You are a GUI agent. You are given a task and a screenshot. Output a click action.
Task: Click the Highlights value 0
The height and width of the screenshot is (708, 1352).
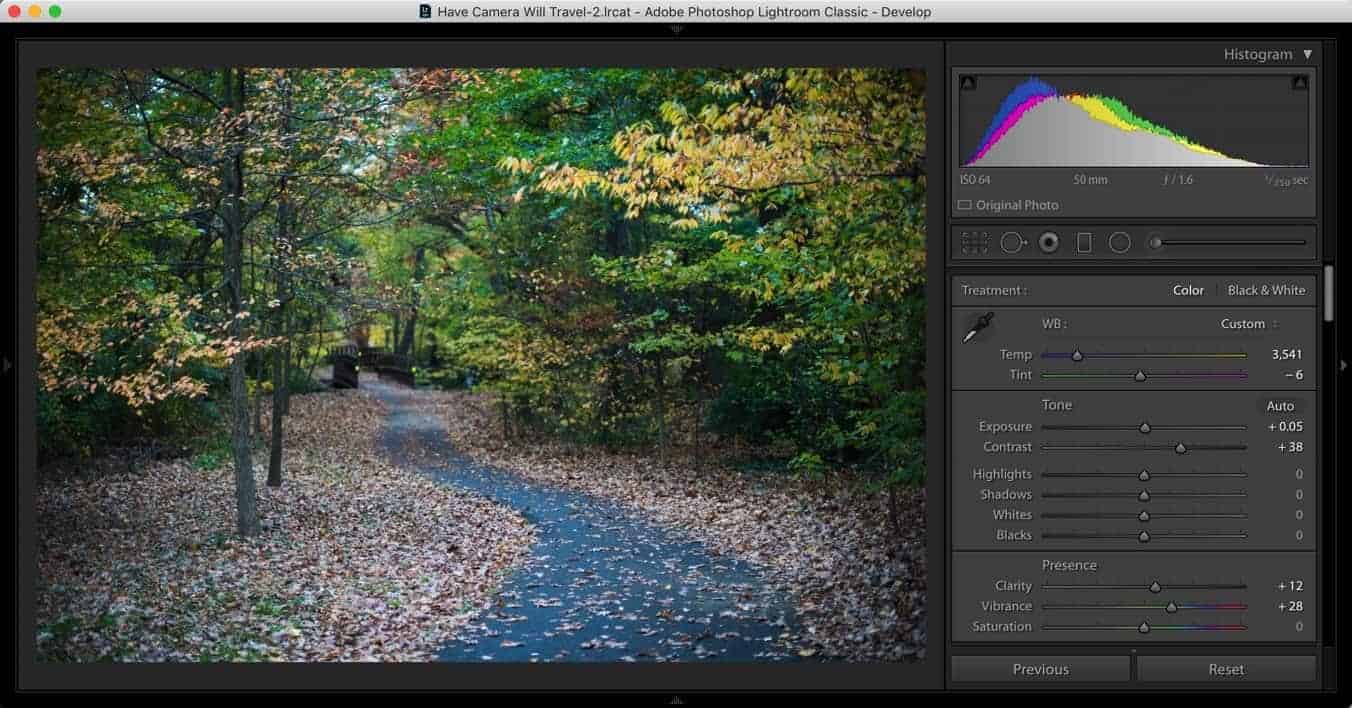click(x=1299, y=475)
